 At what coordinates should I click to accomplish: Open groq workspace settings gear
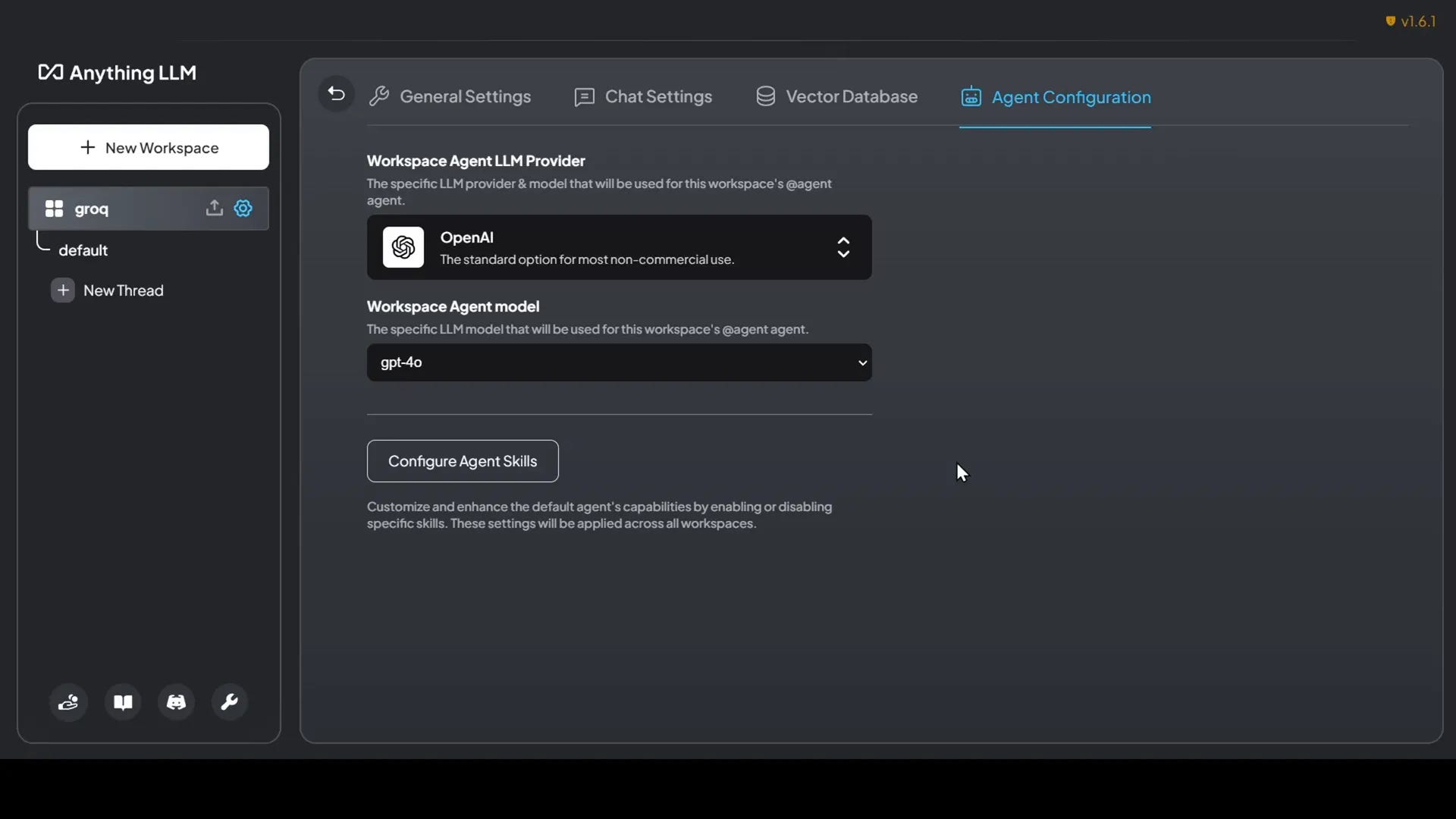(x=243, y=209)
